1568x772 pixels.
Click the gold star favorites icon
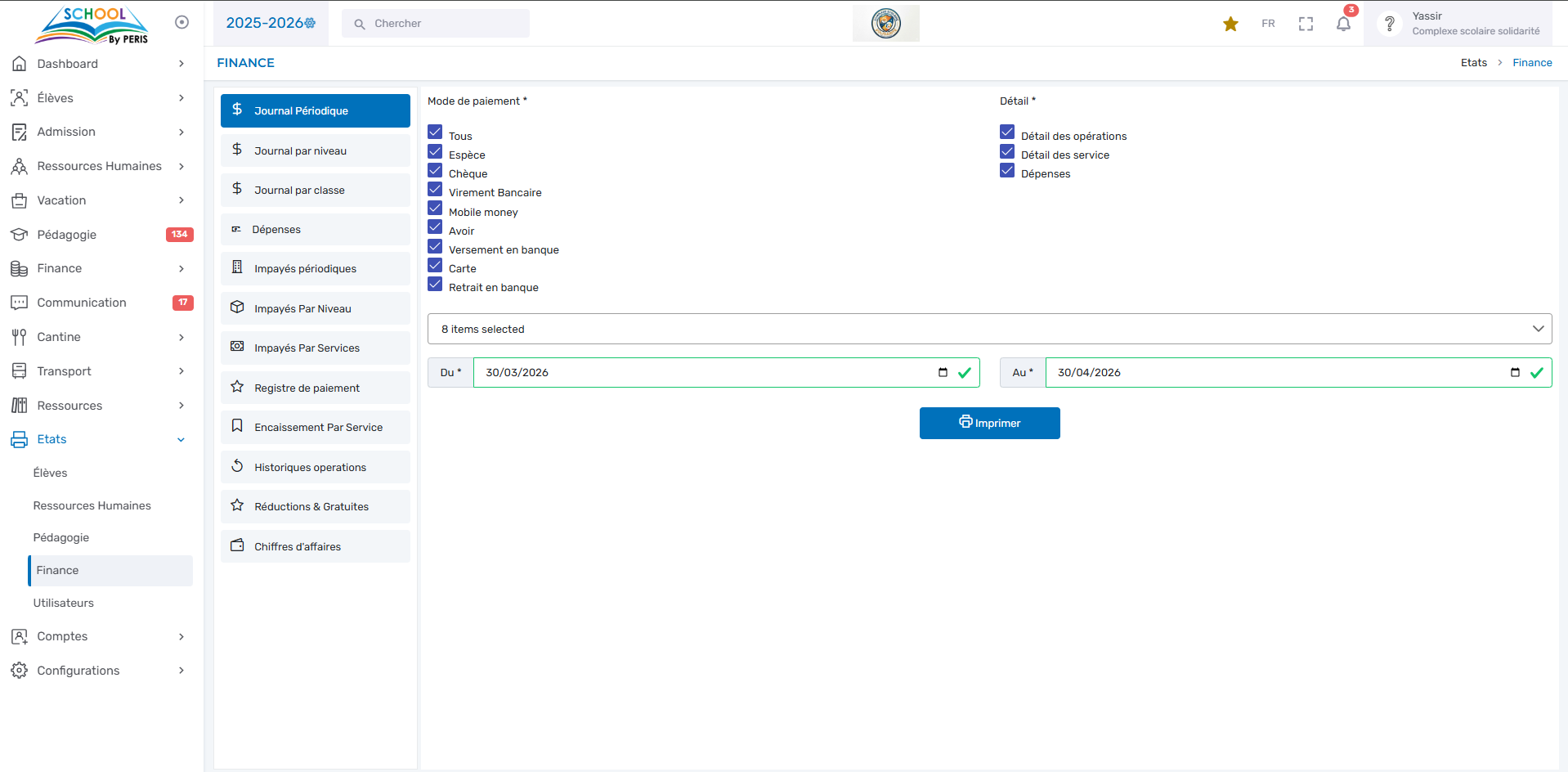[x=1230, y=24]
